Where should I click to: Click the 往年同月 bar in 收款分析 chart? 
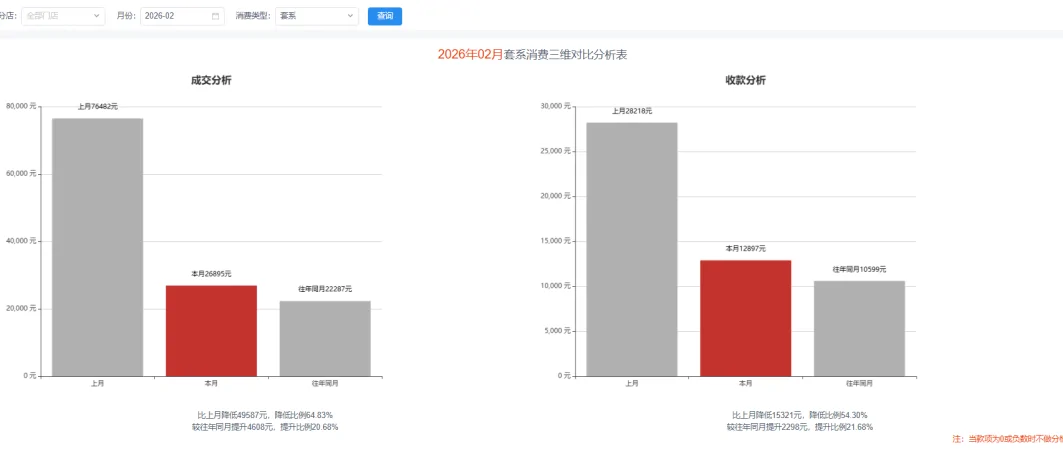(859, 328)
